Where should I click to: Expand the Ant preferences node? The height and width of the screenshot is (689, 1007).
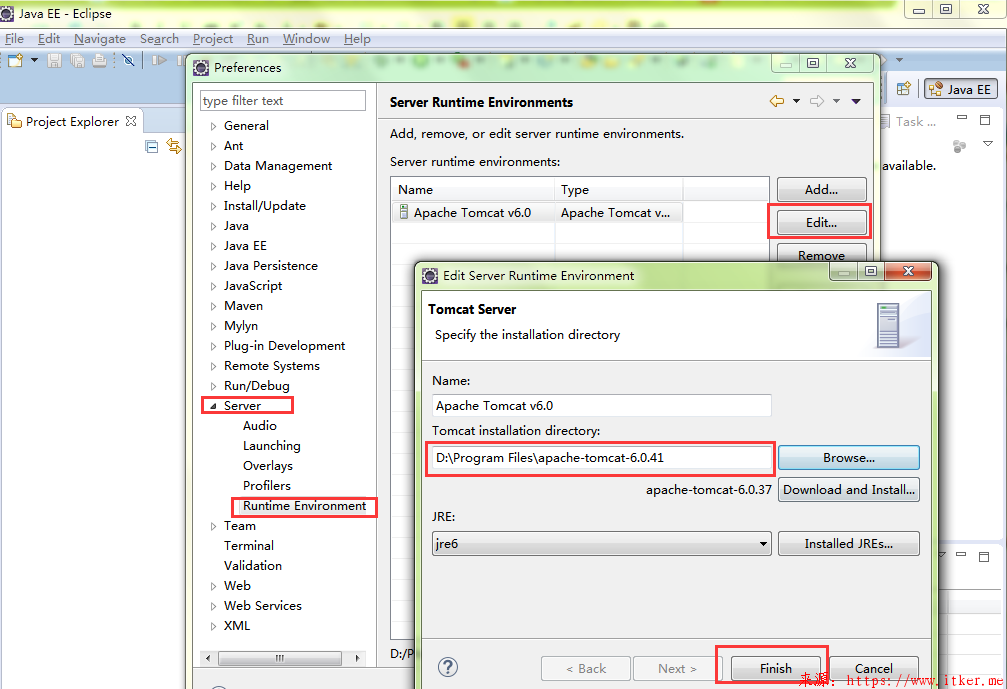[x=213, y=146]
